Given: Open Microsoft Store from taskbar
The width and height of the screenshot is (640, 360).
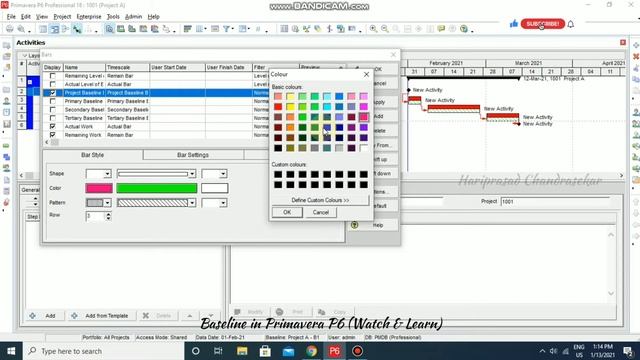Looking at the screenshot, I should pos(265,351).
